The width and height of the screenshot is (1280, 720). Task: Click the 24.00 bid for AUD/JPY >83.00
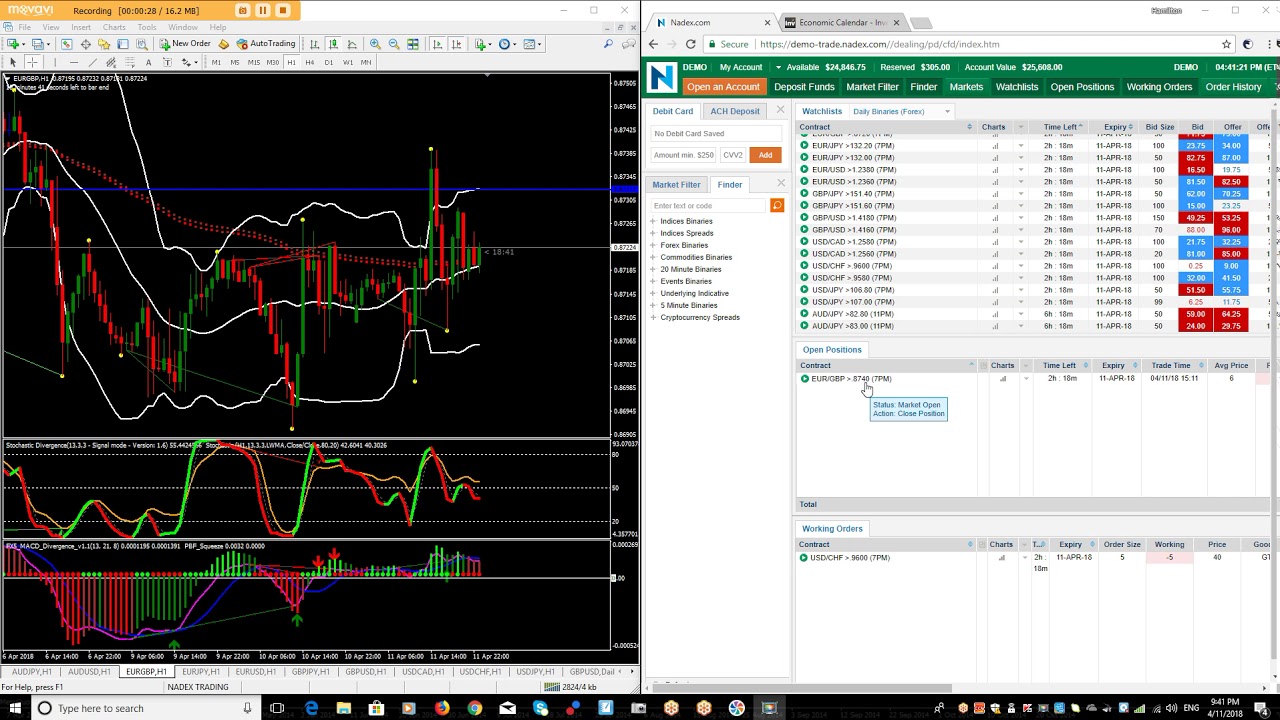(x=1196, y=326)
